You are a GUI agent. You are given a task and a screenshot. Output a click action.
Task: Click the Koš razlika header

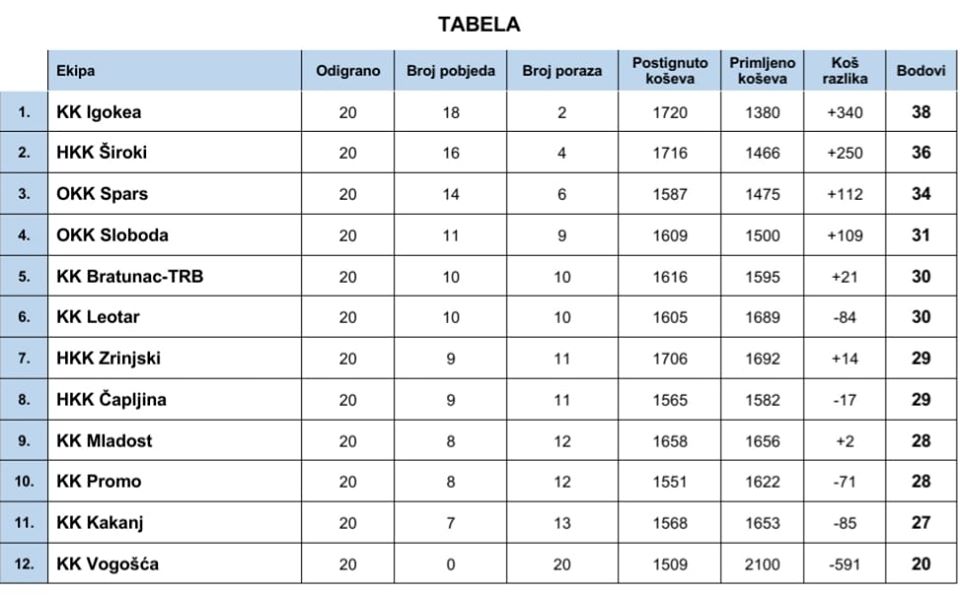pyautogui.click(x=845, y=70)
